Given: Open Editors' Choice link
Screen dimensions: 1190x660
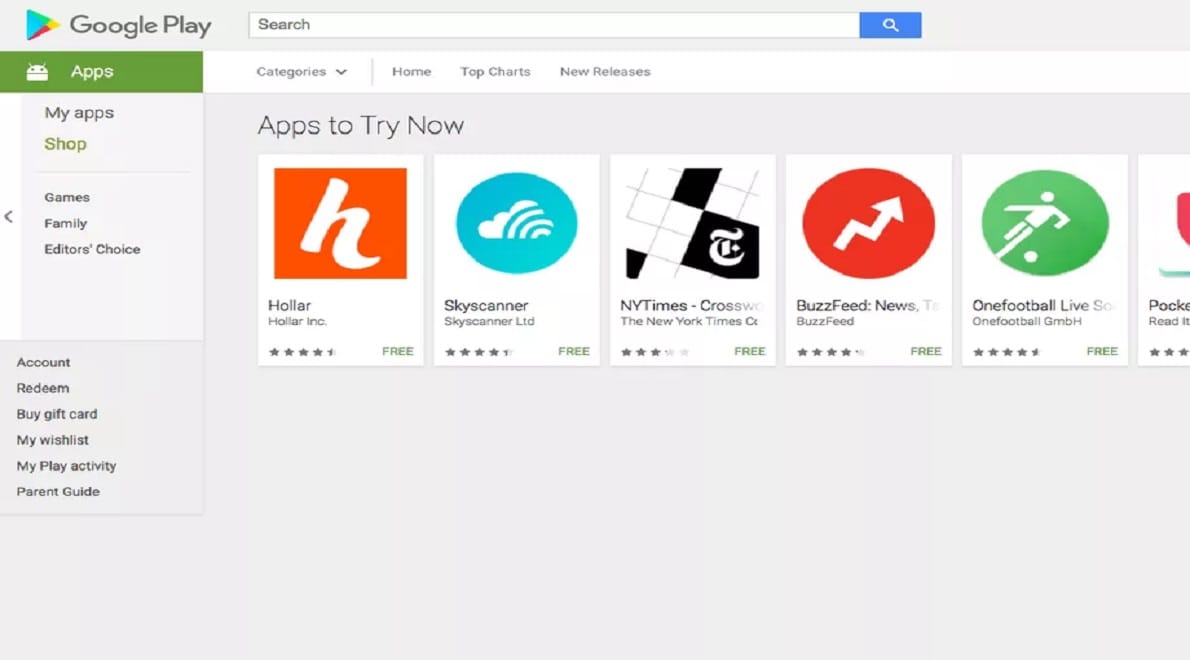Looking at the screenshot, I should click(x=92, y=249).
